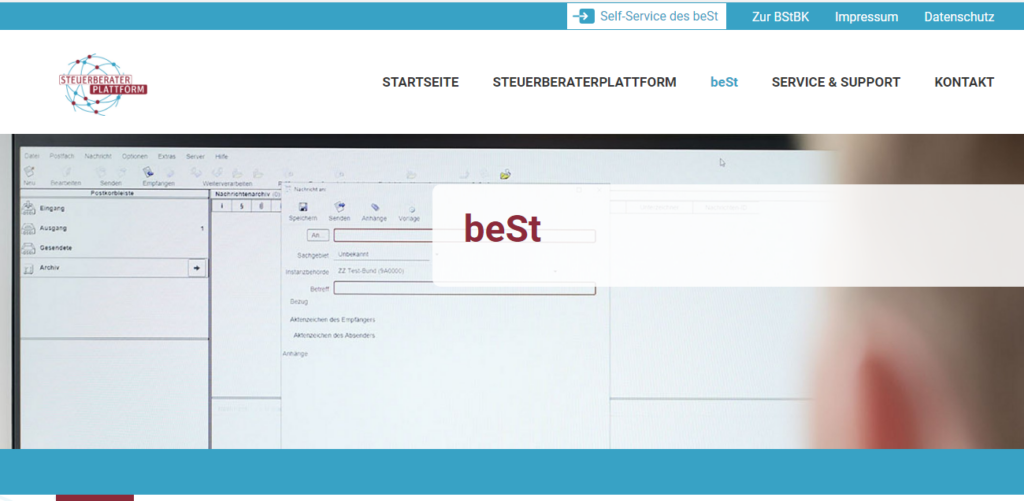Open the SERVICE & SUPPORT menu

[836, 82]
